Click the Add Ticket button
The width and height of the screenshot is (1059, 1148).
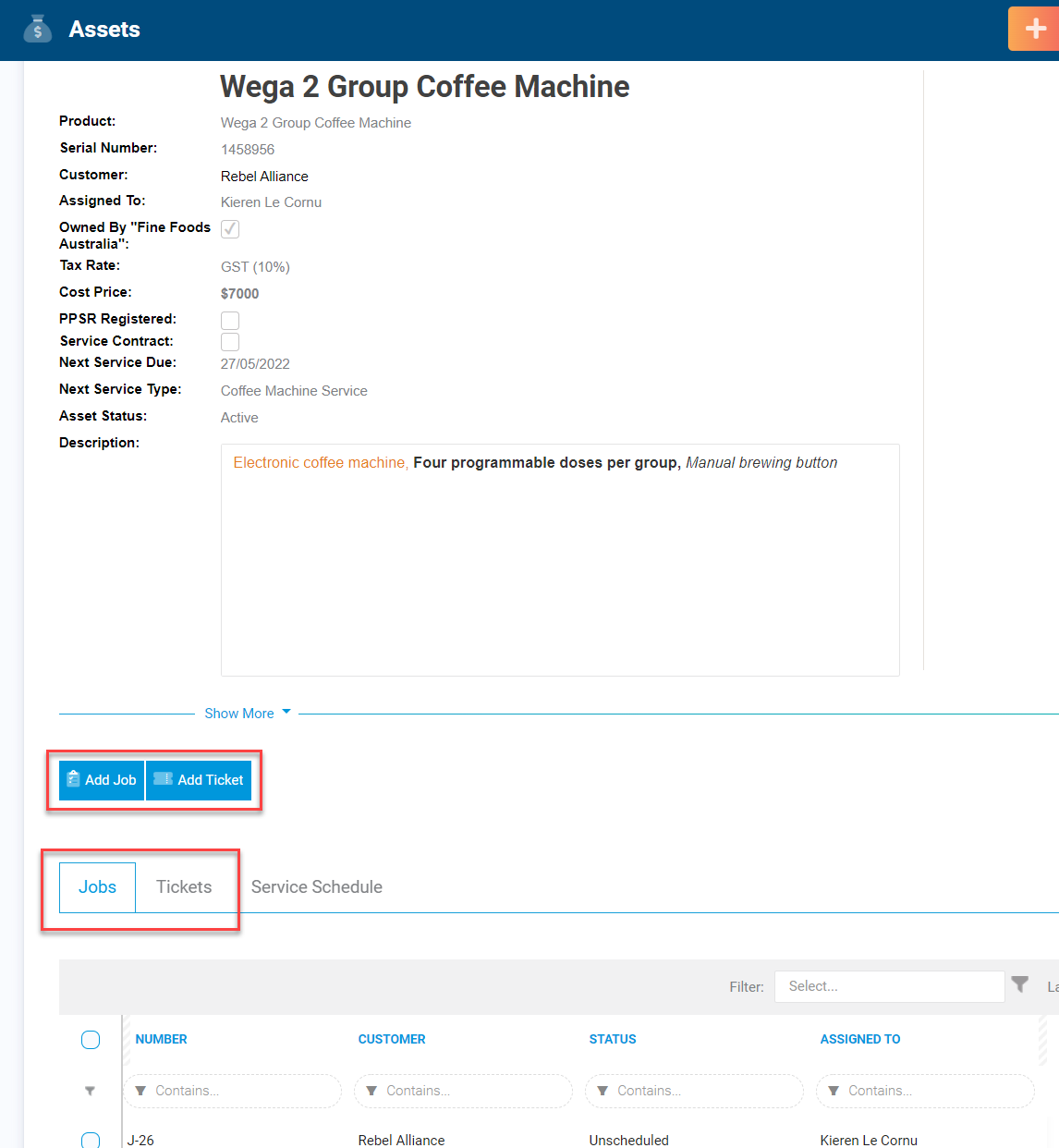tap(199, 780)
